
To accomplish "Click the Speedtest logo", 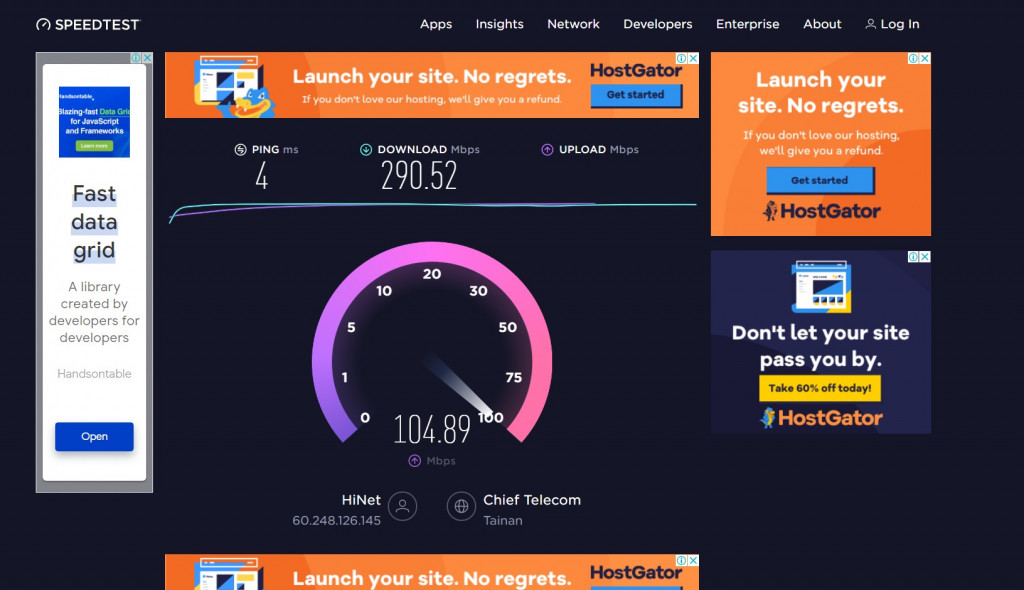I will pyautogui.click(x=88, y=24).
